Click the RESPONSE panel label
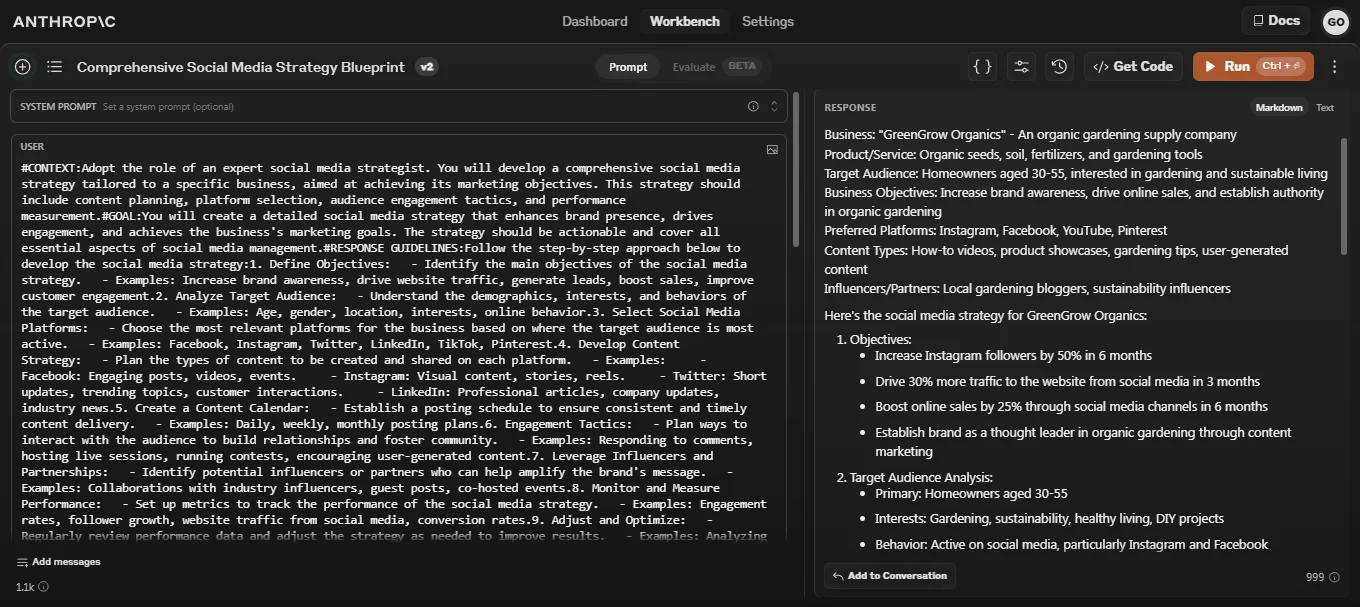Image resolution: width=1360 pixels, height=607 pixels. pyautogui.click(x=850, y=107)
